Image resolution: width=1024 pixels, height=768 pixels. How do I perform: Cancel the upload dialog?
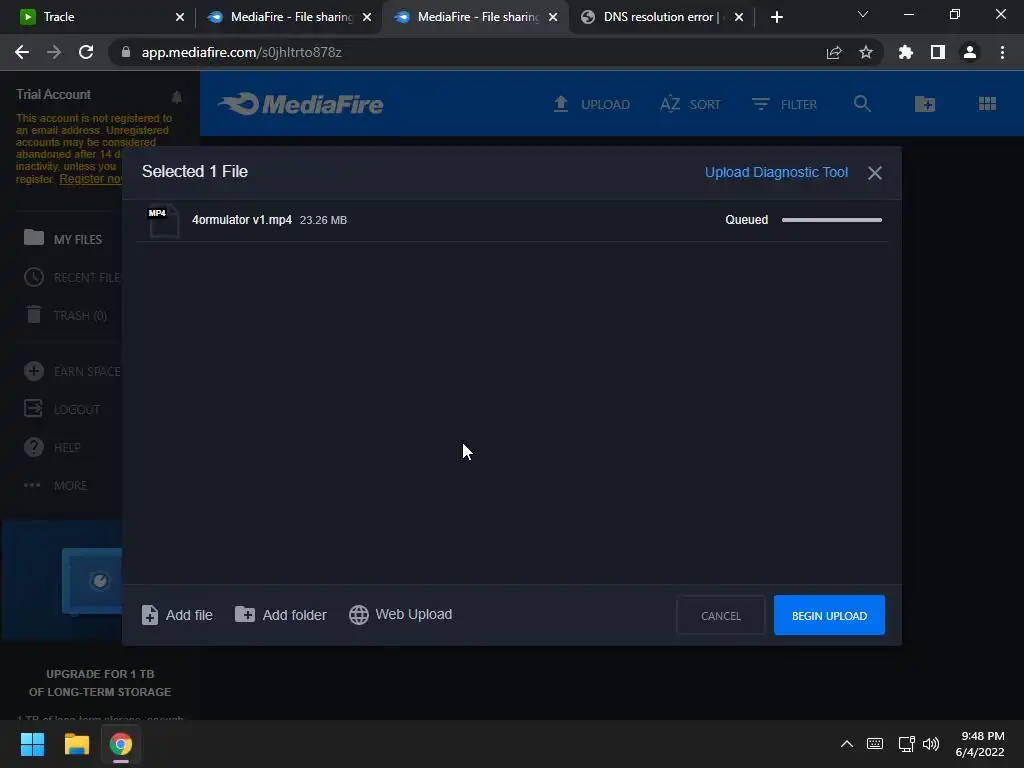720,615
